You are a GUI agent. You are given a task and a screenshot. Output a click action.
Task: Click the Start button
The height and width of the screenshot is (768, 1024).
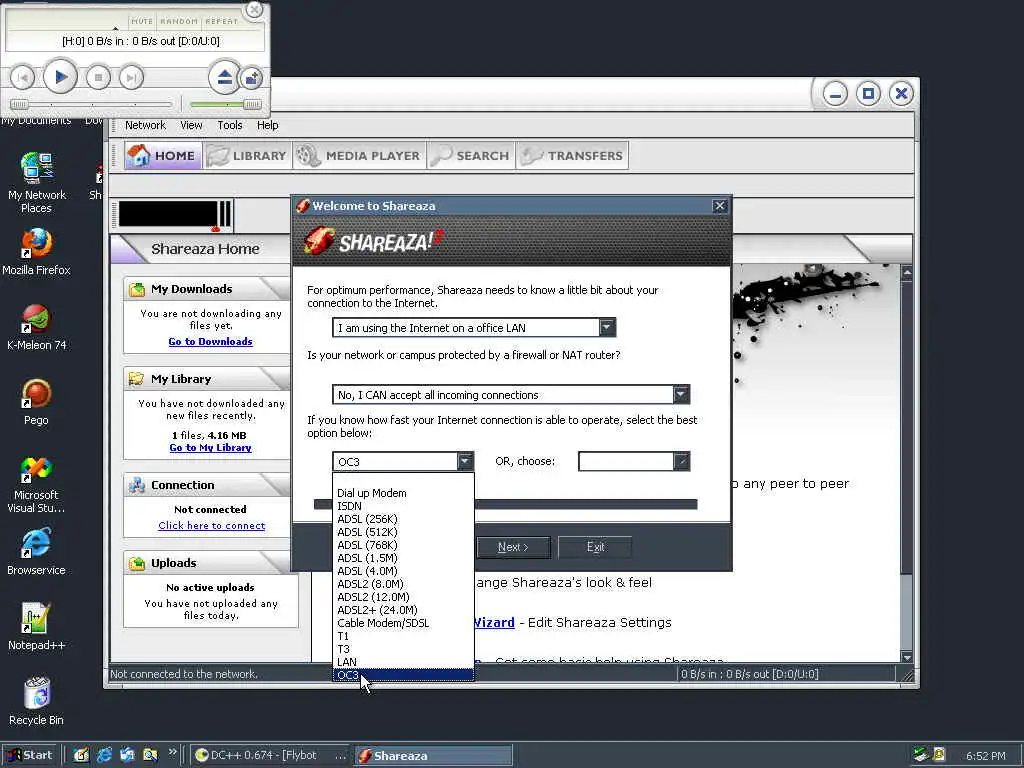pyautogui.click(x=29, y=756)
